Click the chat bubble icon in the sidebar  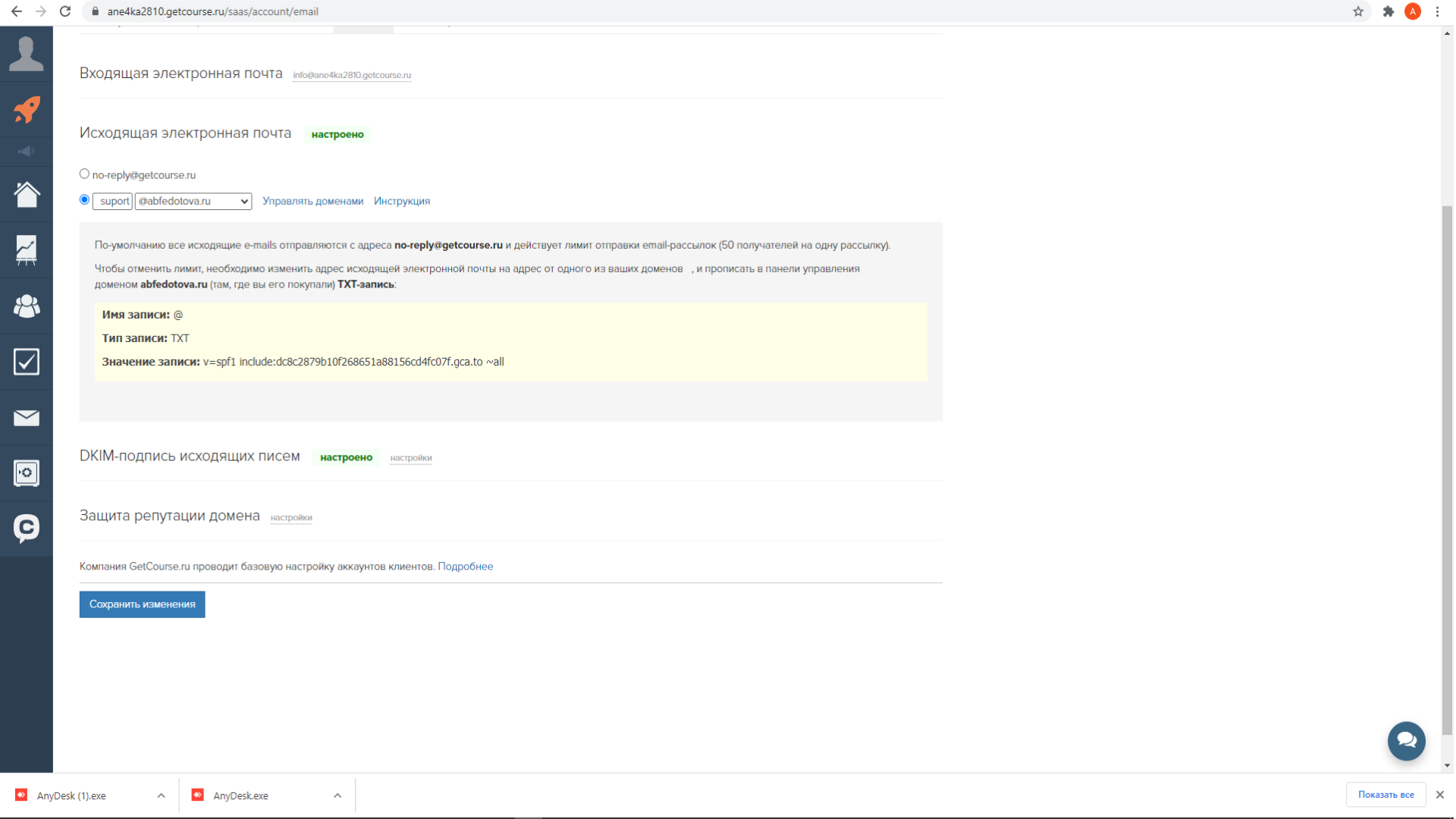tap(27, 528)
